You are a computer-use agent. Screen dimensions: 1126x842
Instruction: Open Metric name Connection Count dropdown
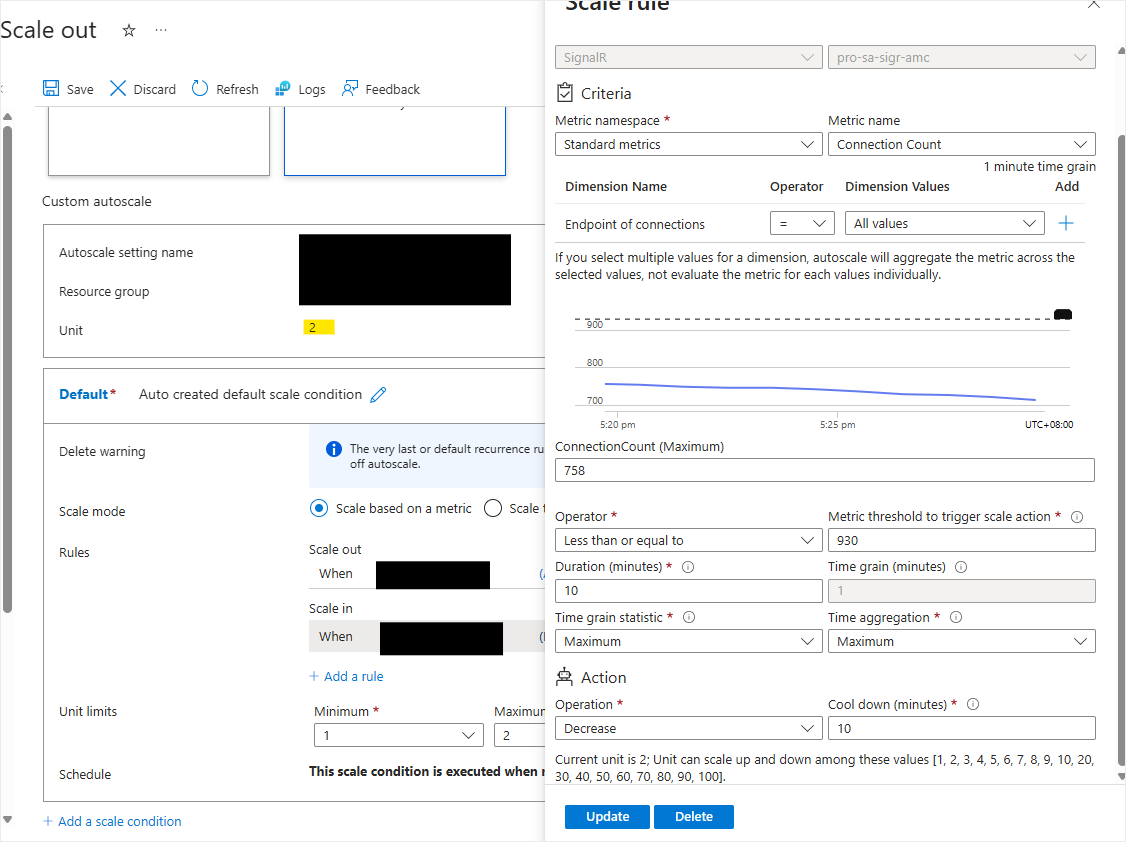tap(962, 144)
